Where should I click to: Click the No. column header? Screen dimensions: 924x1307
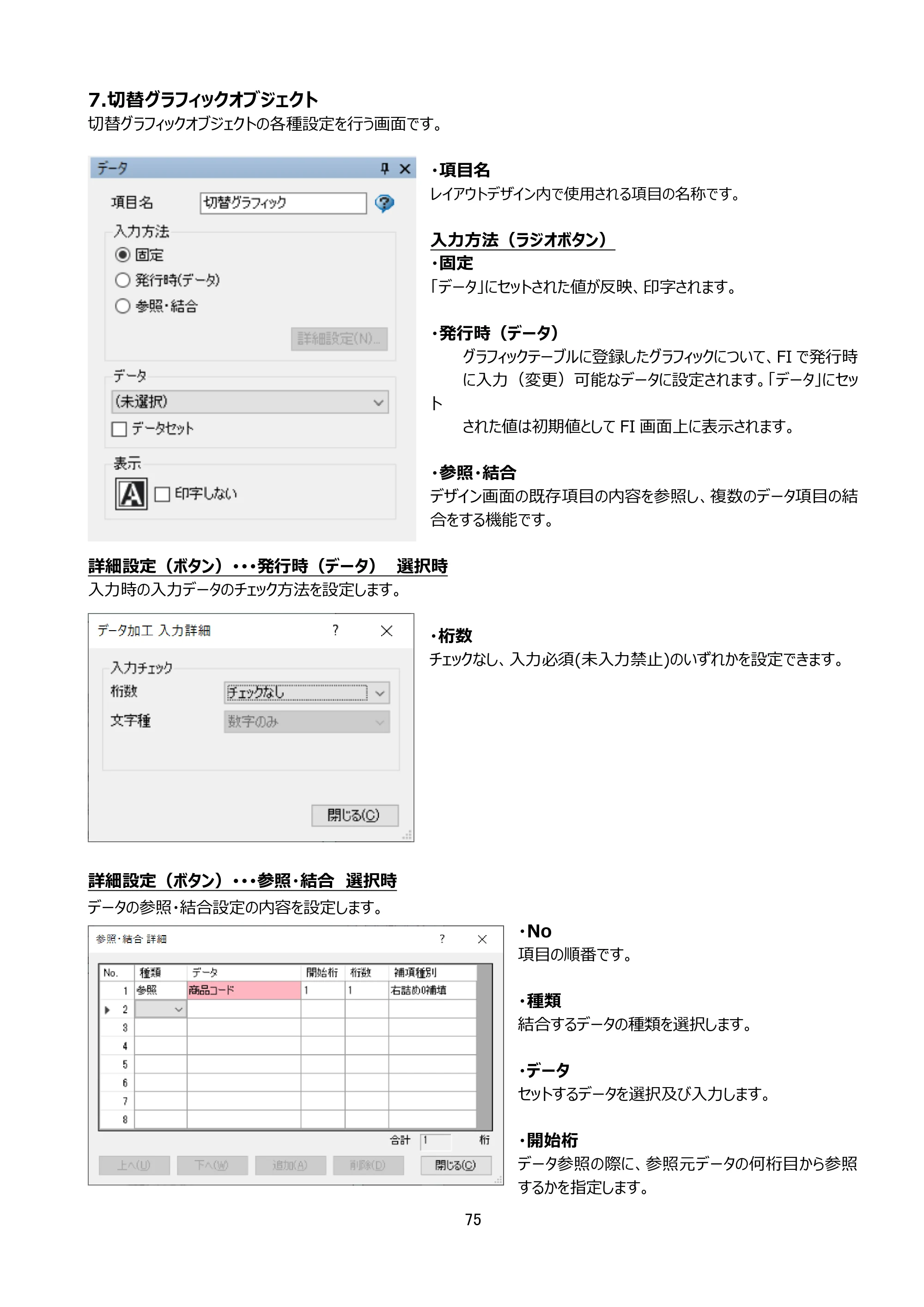pos(117,973)
